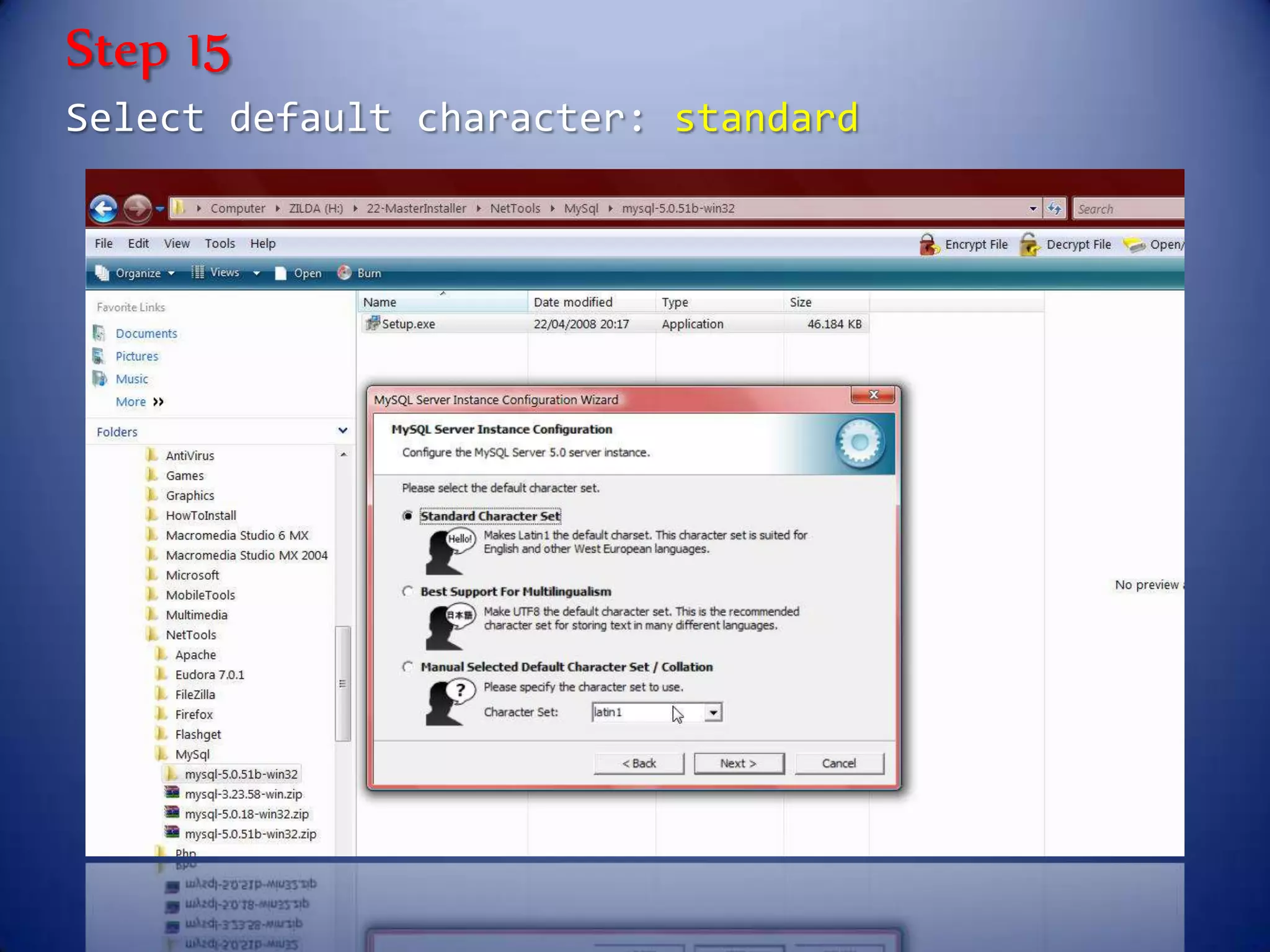The width and height of the screenshot is (1270, 952).
Task: Click Next in the MySQL wizard
Action: (739, 764)
